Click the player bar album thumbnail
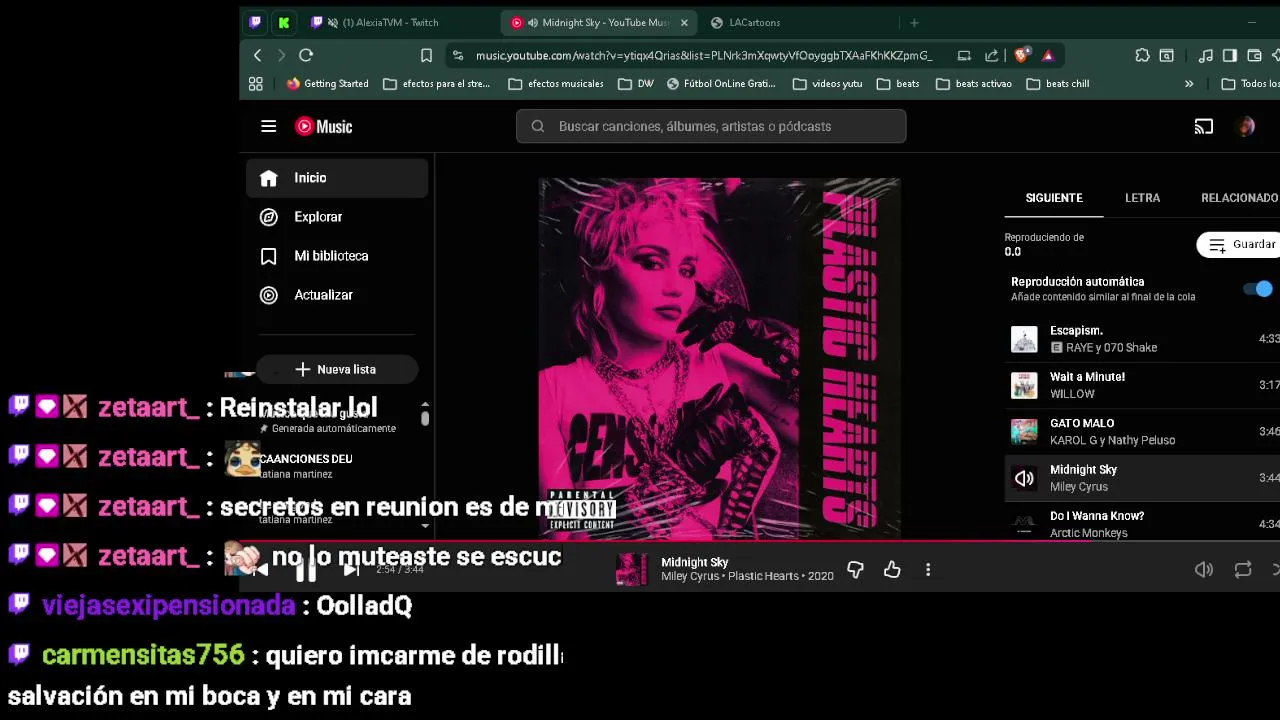This screenshot has height=720, width=1280. pos(631,569)
